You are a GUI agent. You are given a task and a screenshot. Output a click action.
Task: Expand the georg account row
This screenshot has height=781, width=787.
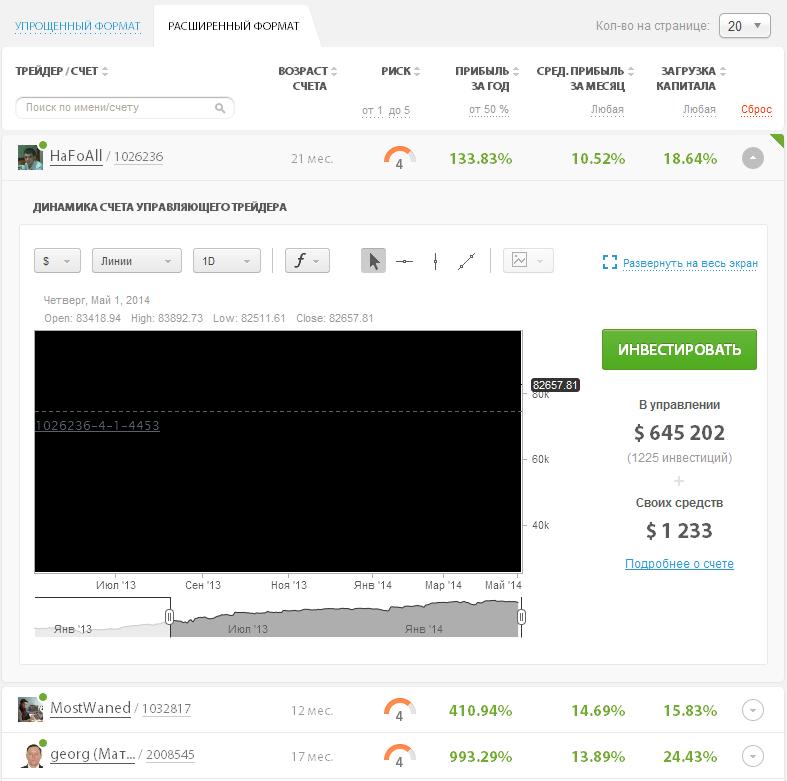[753, 756]
